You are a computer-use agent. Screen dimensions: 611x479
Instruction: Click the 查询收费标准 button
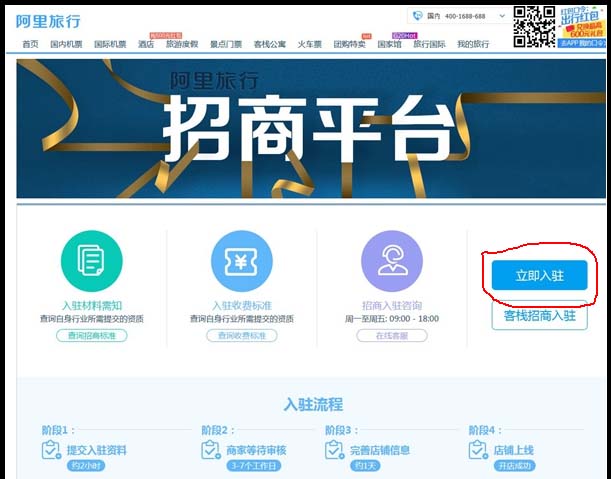242,336
